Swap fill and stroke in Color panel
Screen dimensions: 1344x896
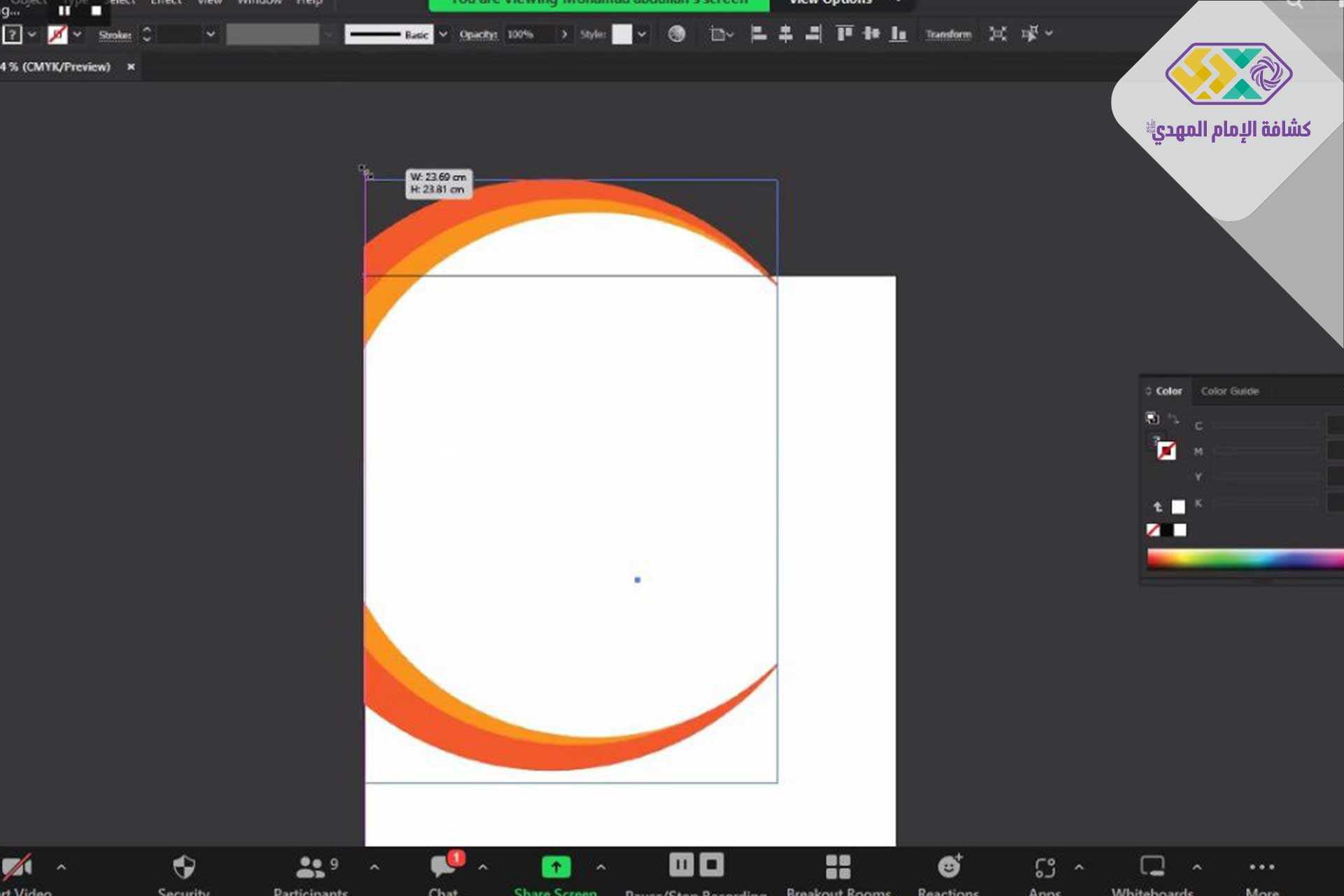point(1174,419)
